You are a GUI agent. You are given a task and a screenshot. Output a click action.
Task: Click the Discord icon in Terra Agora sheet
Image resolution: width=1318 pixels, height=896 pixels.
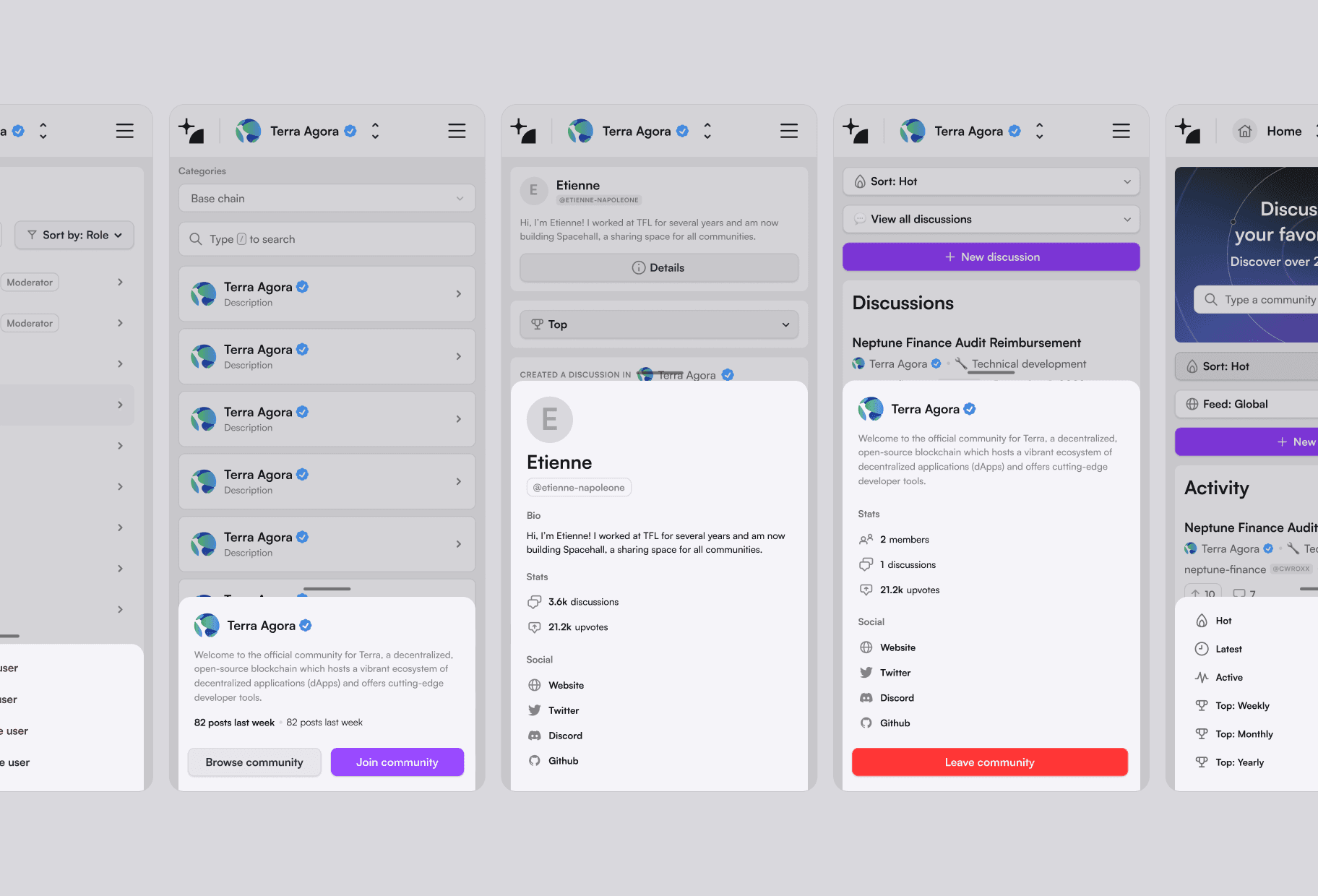point(866,698)
